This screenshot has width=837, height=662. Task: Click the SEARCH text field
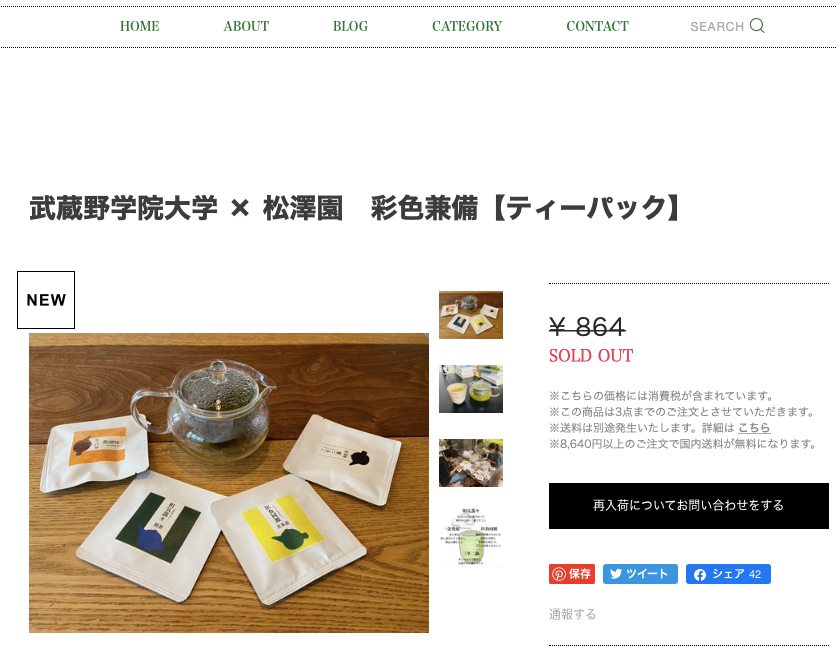717,26
